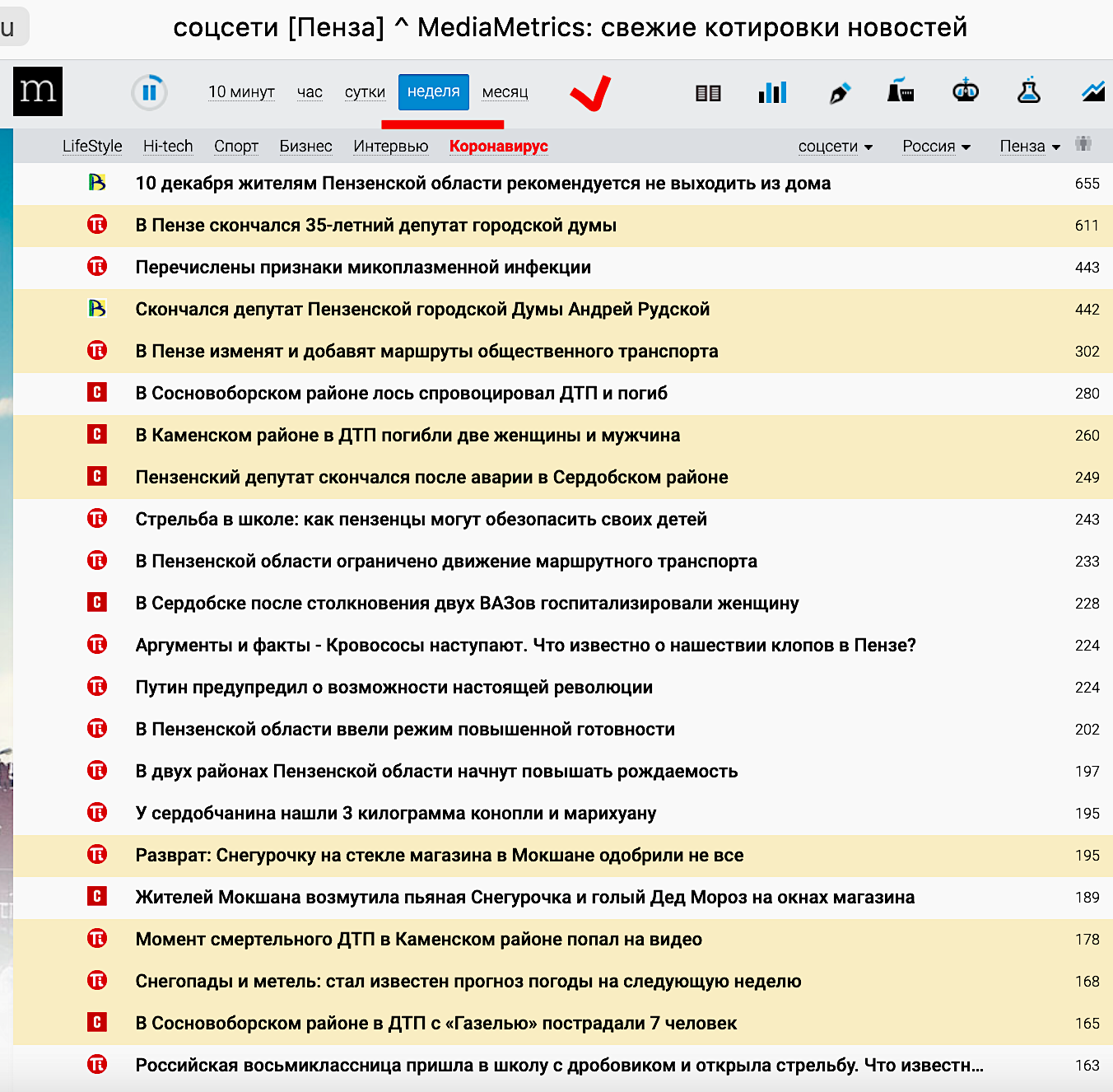
Task: Open the Hi-tech category
Action: click(168, 146)
